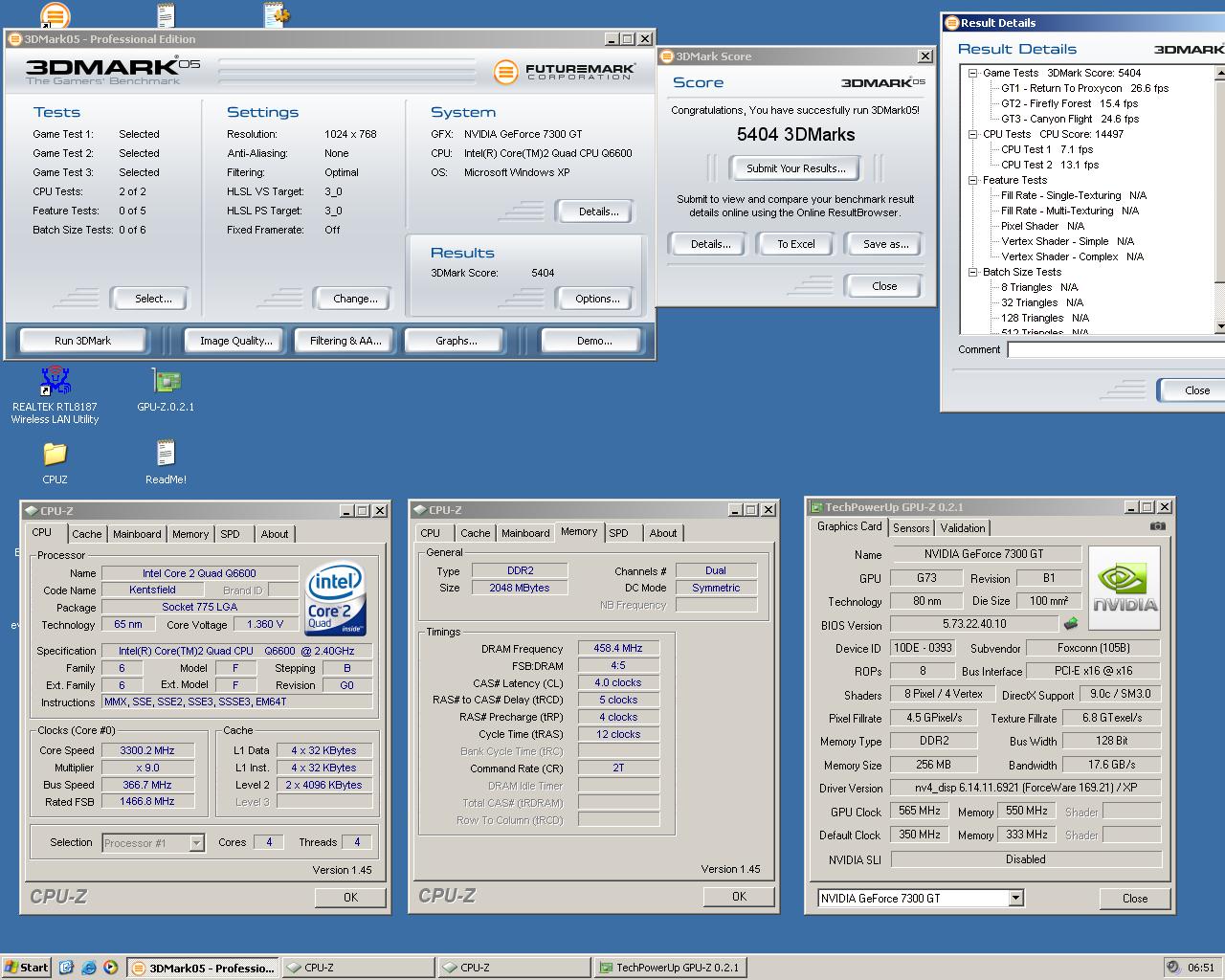Click the DRAM Frequency 458.4 MHz value
Viewport: 1225px width, 980px height.
pyautogui.click(x=617, y=648)
